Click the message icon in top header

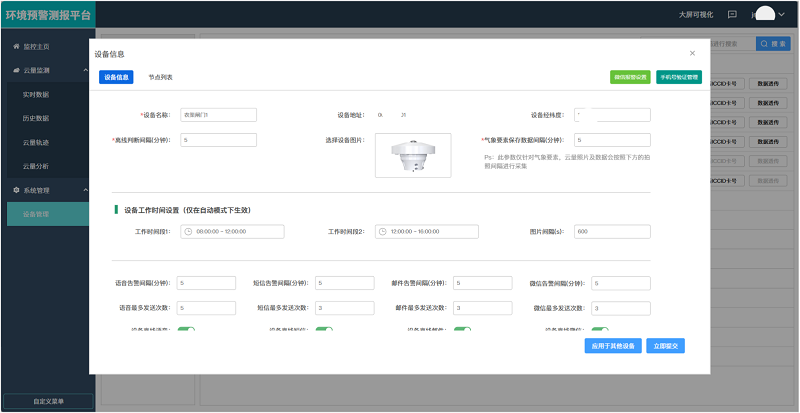732,15
